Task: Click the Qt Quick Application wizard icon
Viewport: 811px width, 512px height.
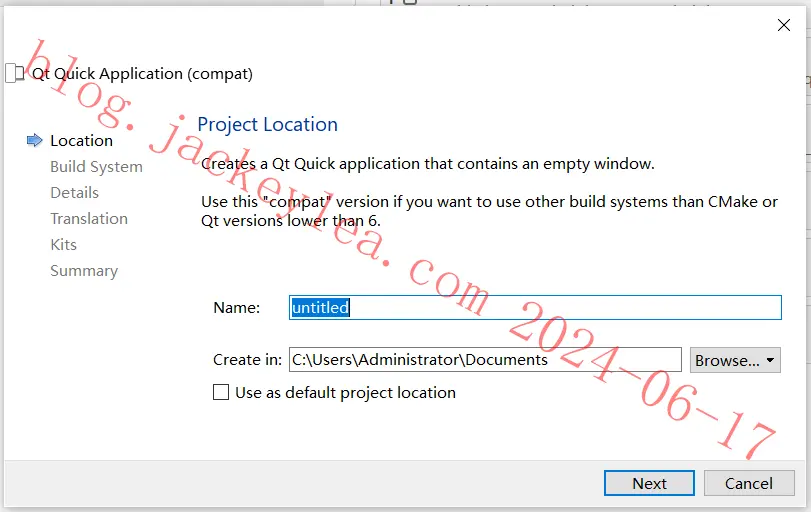Action: 14,73
